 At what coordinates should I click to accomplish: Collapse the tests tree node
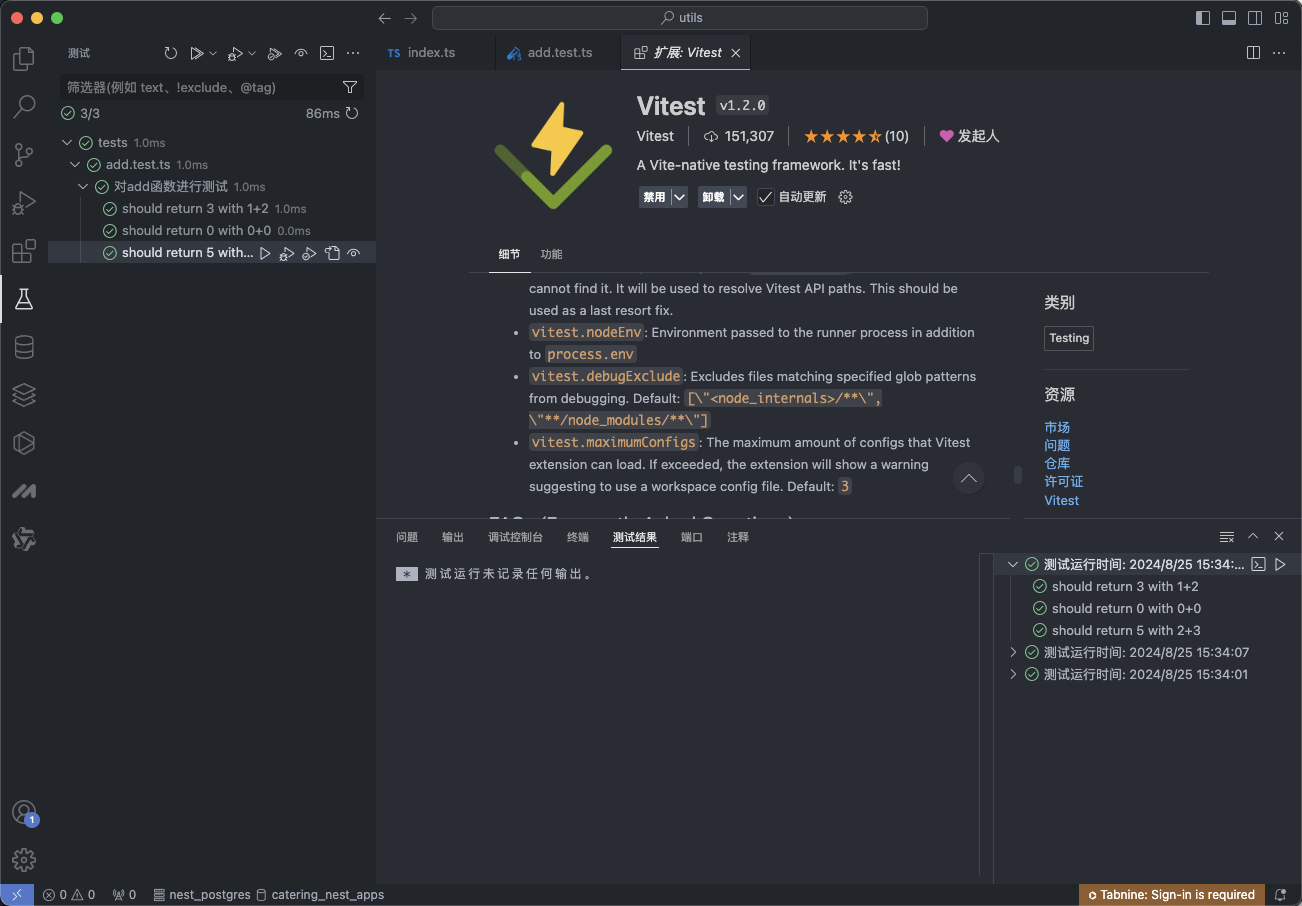pyautogui.click(x=68, y=143)
